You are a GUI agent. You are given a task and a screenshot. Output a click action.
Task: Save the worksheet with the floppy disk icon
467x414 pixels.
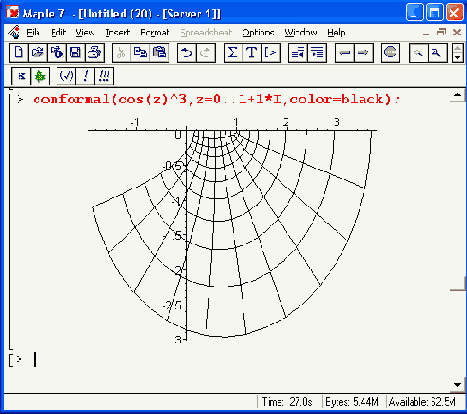pos(76,53)
